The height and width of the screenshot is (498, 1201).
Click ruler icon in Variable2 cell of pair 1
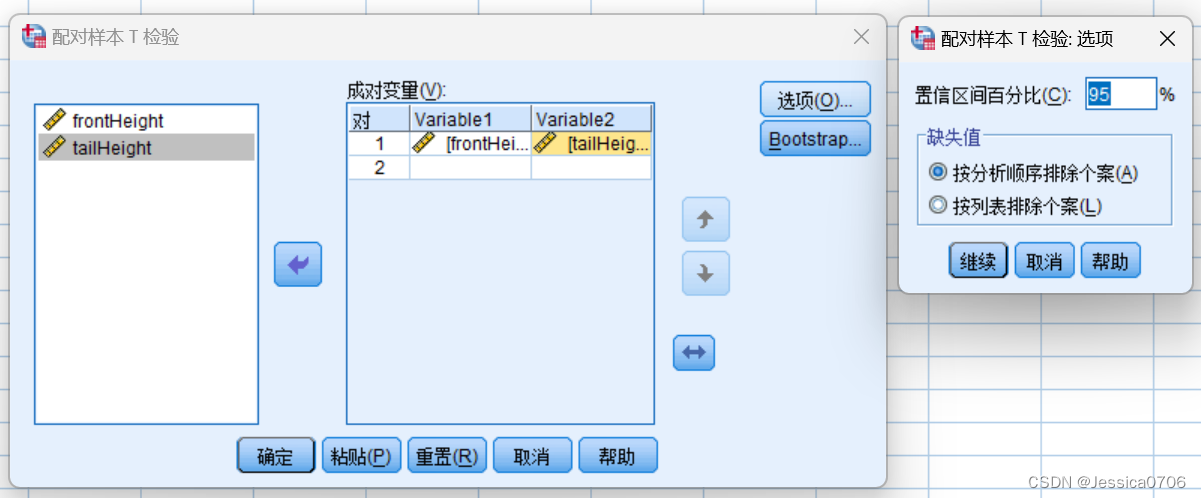click(545, 143)
